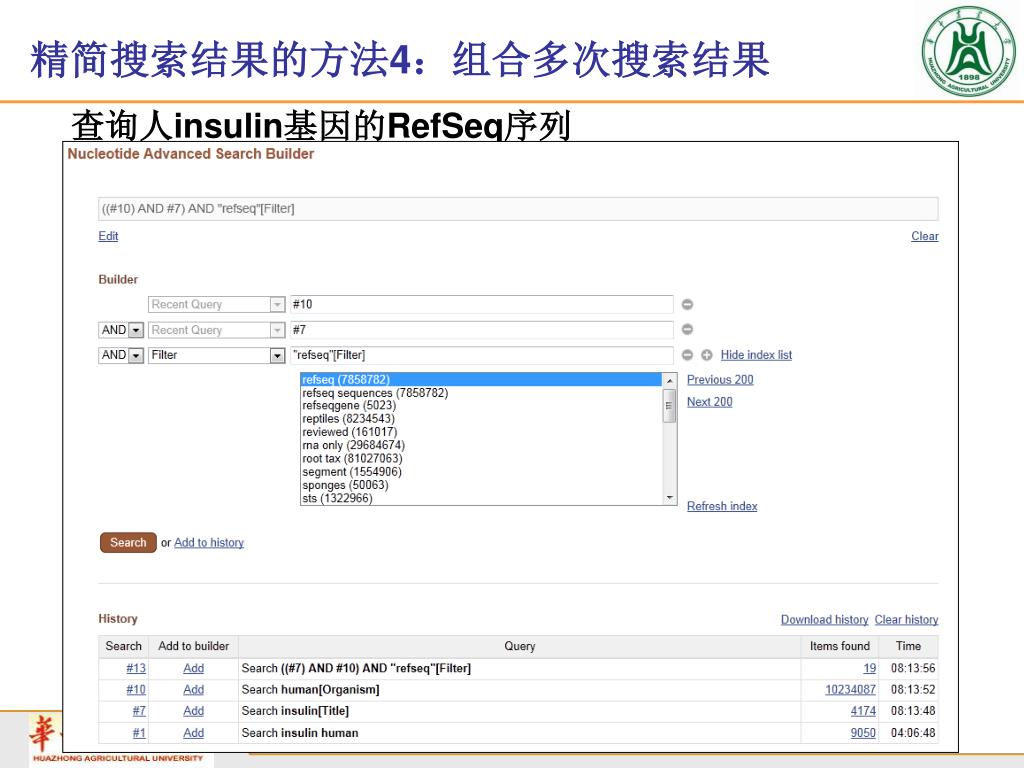Click Clear link beside the query box
This screenshot has width=1024, height=768.
[x=924, y=236]
